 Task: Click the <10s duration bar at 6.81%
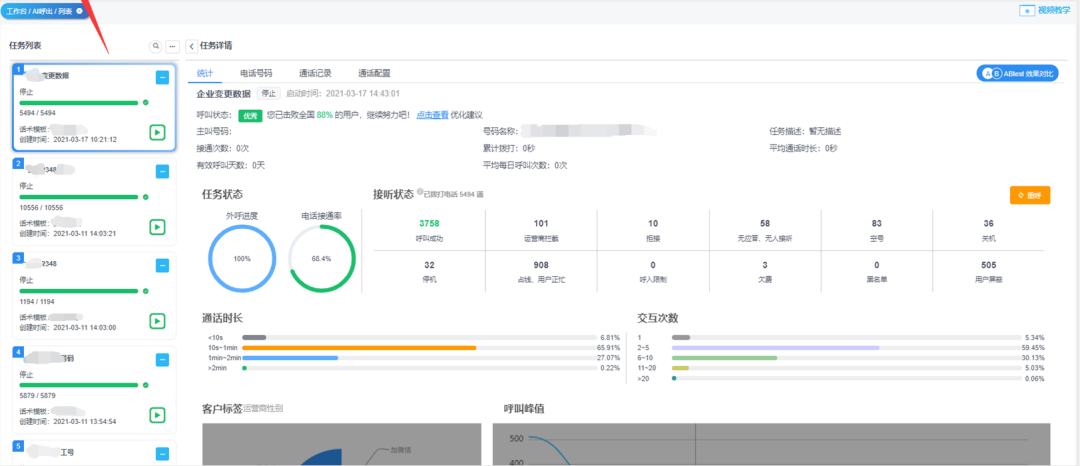[x=419, y=337]
